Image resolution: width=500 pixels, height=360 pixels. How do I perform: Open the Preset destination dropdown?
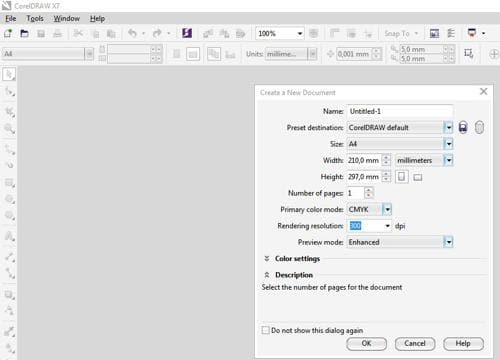coord(449,127)
